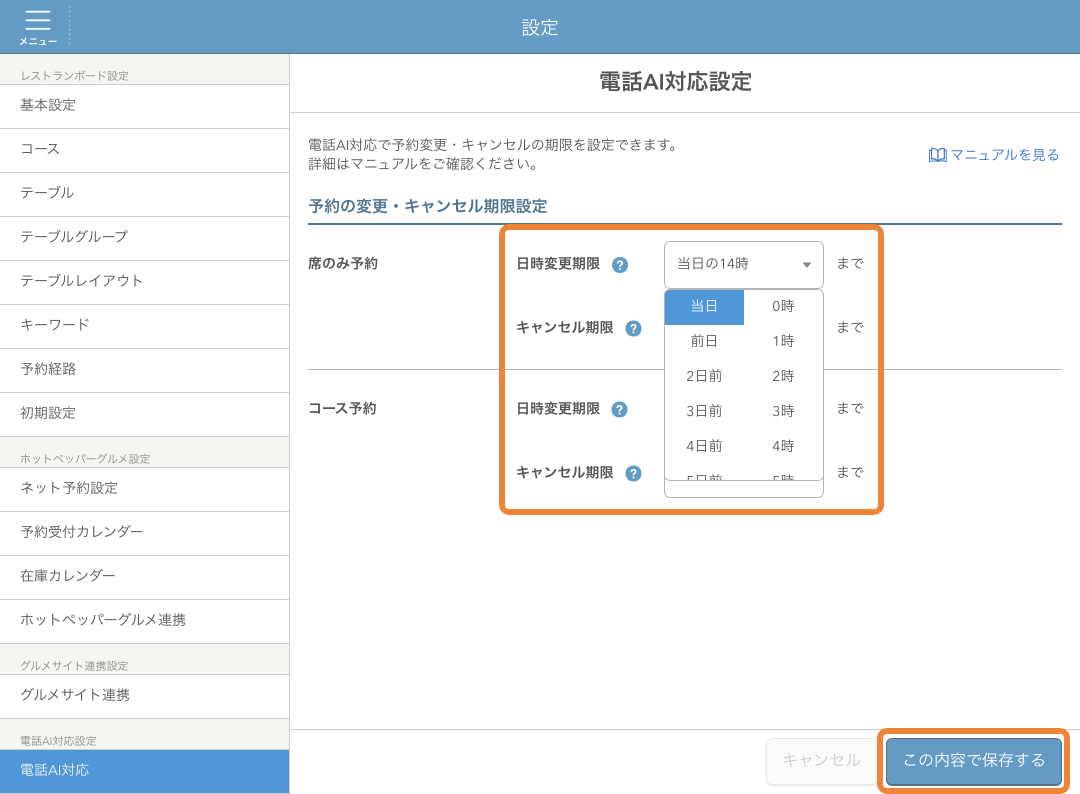
Task: Click the キャンセル button
Action: point(821,761)
